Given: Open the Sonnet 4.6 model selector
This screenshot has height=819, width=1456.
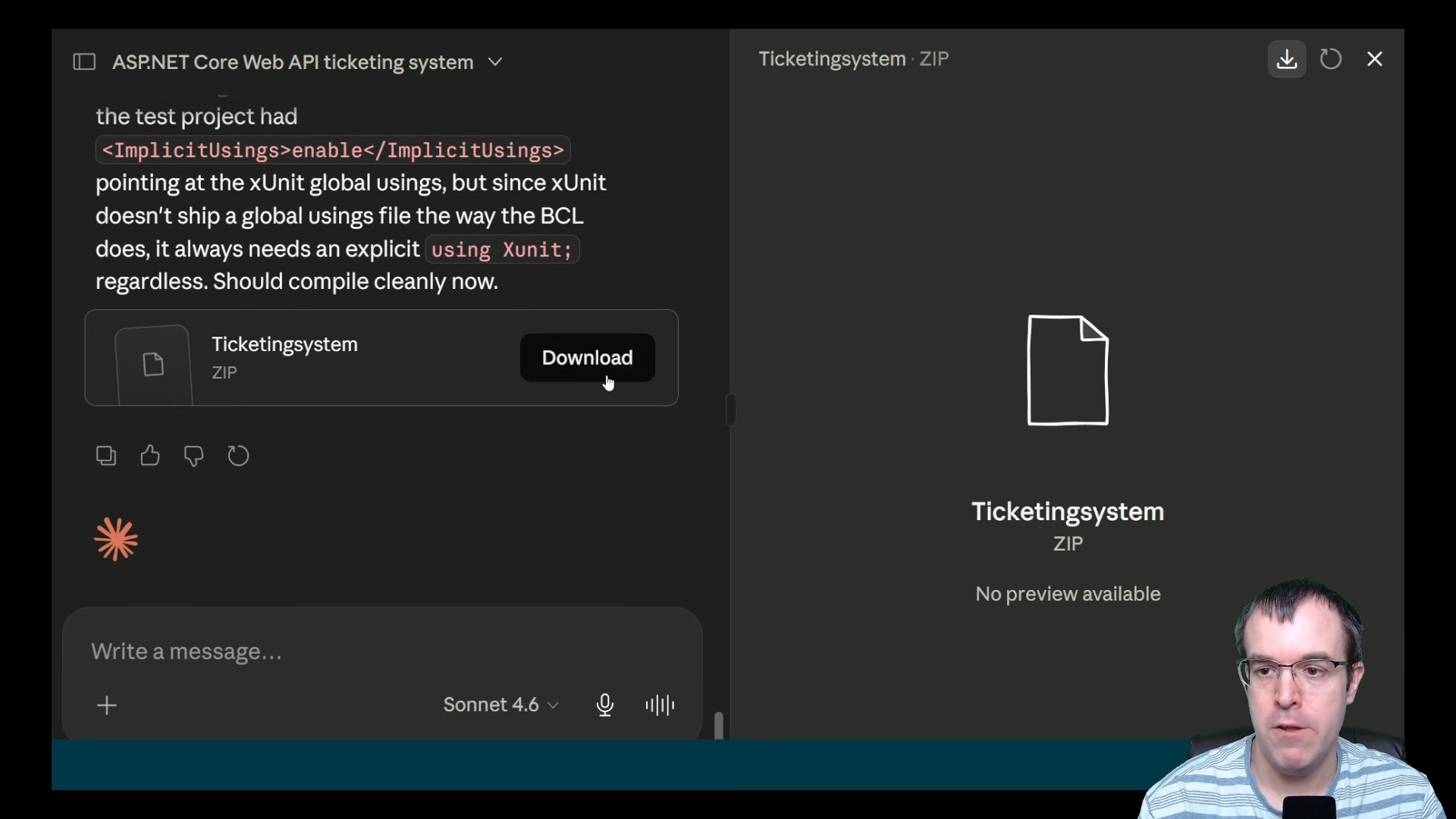Looking at the screenshot, I should (x=500, y=705).
